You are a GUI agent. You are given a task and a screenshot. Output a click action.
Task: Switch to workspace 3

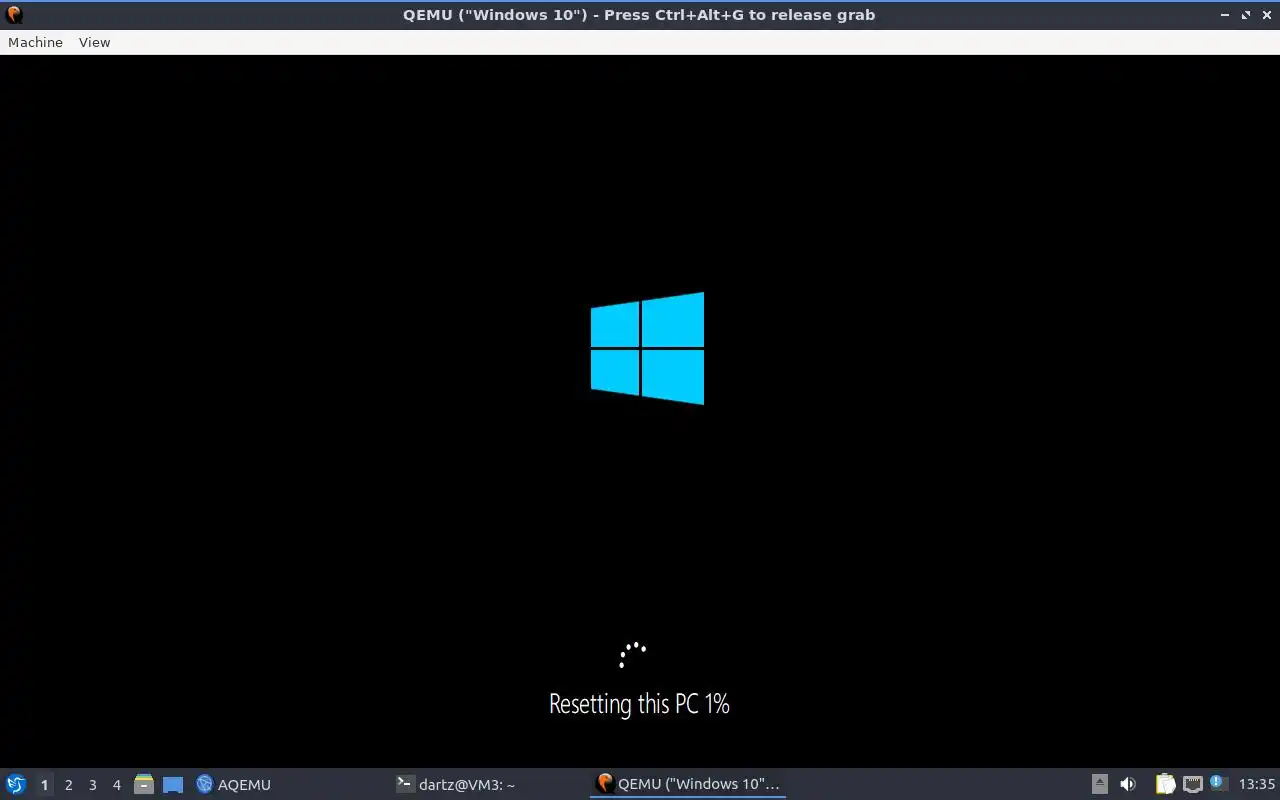click(92, 785)
